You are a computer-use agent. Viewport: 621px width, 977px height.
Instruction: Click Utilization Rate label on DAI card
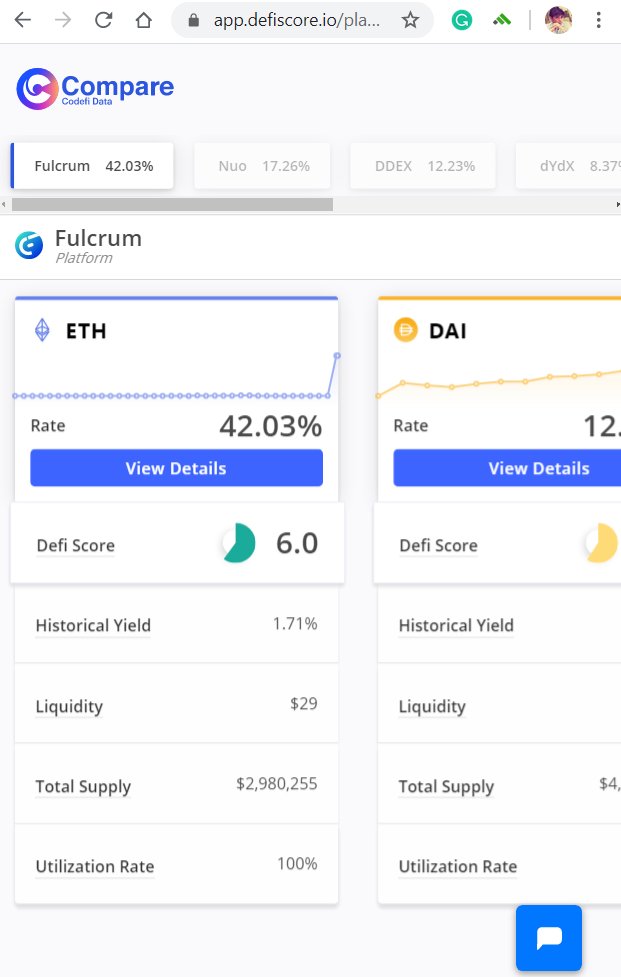(458, 866)
